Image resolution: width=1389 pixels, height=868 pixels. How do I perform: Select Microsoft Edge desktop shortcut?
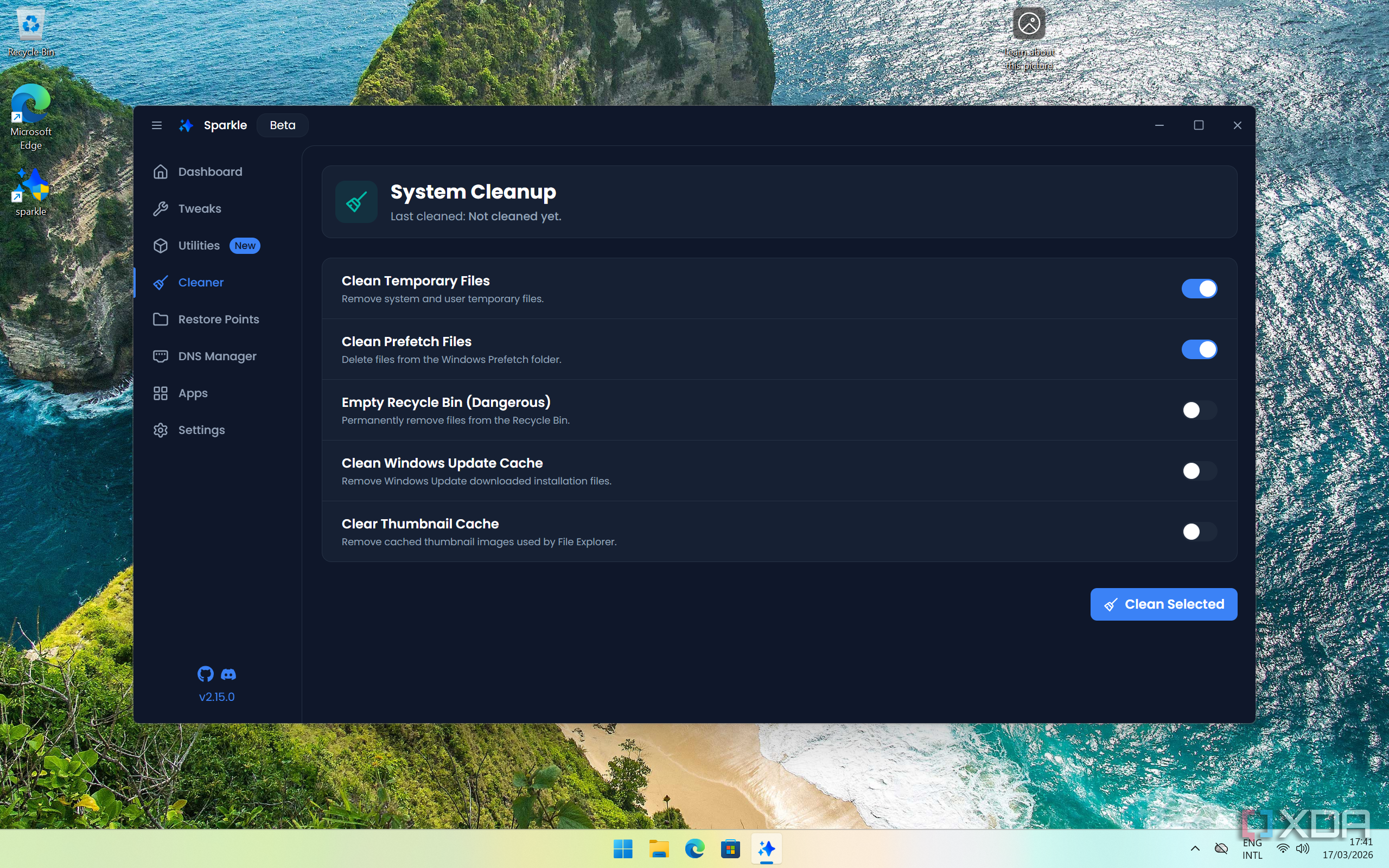[x=31, y=118]
